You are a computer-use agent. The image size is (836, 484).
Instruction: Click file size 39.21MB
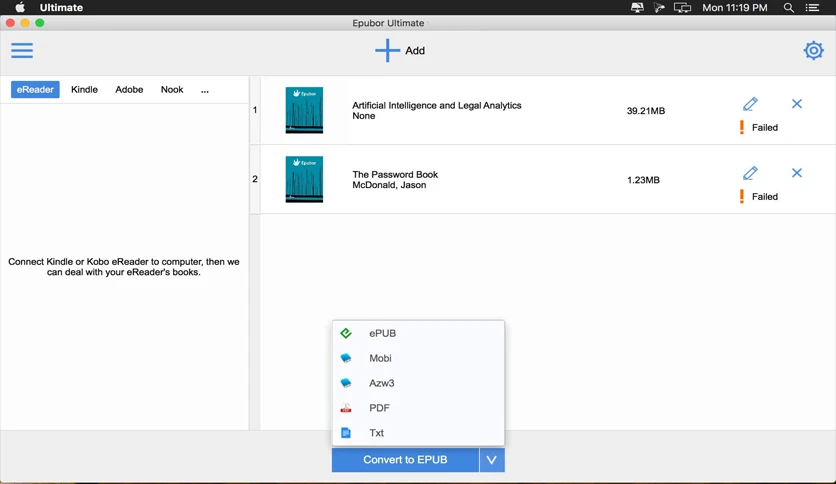click(x=646, y=111)
